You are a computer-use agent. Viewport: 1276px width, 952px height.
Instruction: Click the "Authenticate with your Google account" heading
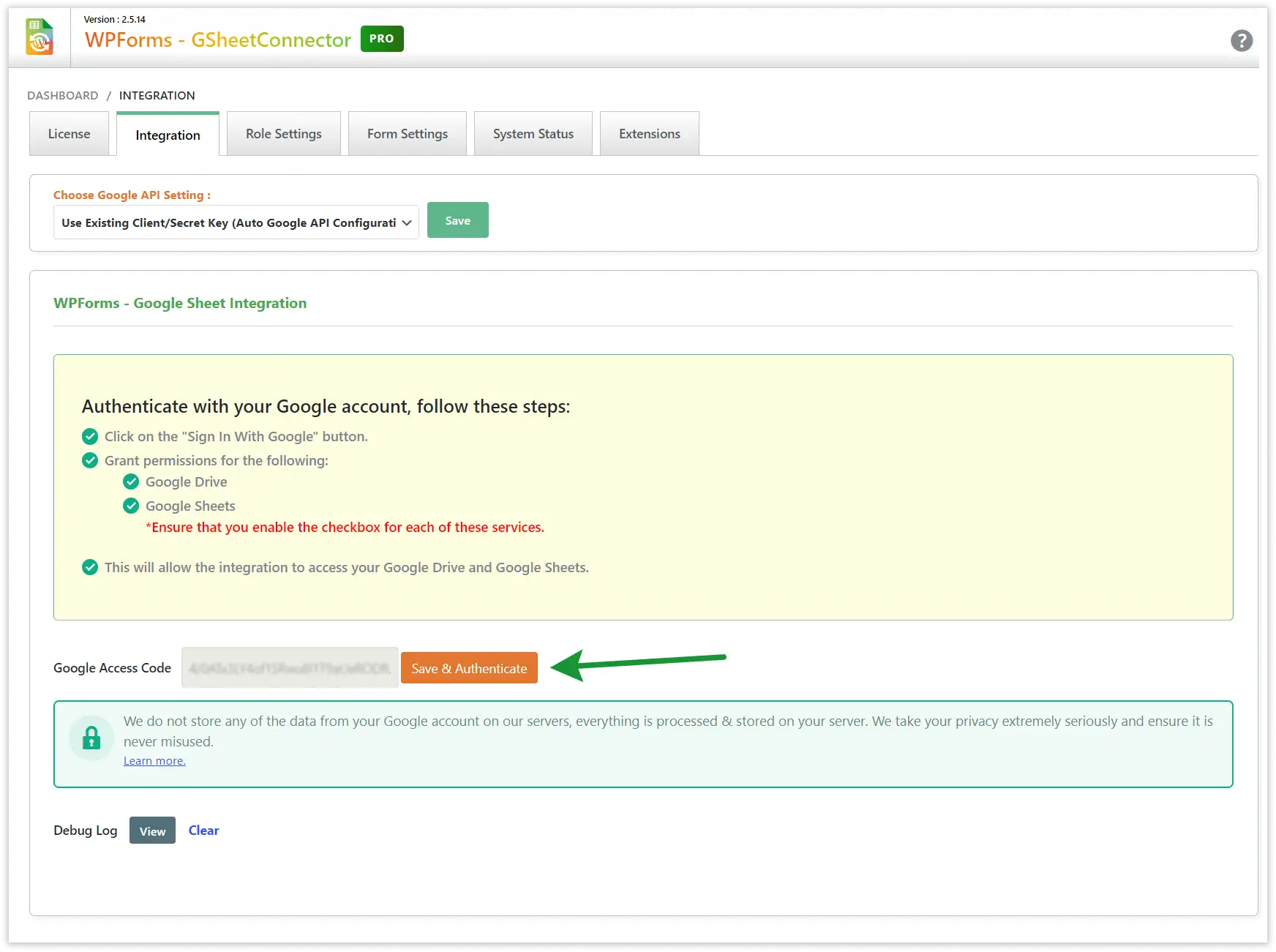pos(326,407)
